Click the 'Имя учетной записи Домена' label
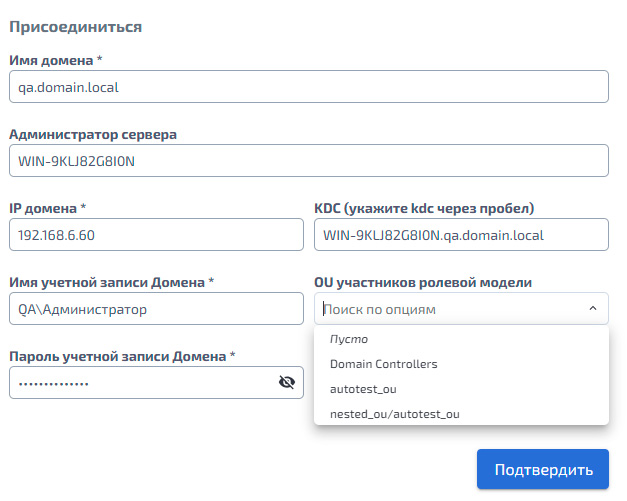Image resolution: width=627 pixels, height=501 pixels. tap(112, 282)
